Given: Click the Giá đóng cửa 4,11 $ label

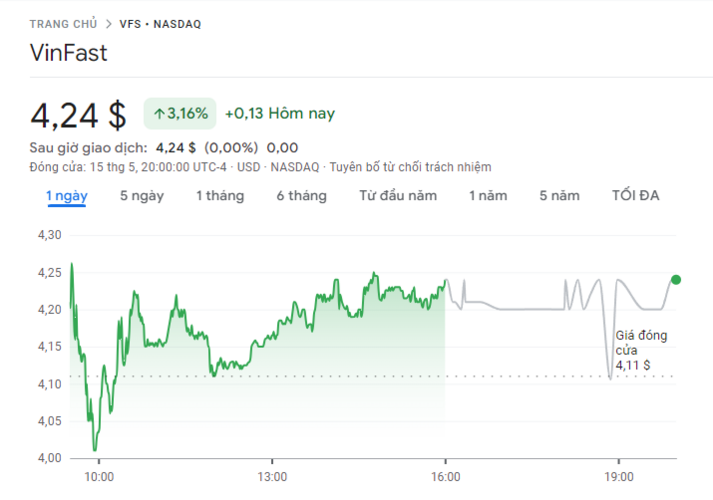Looking at the screenshot, I should coord(641,351).
